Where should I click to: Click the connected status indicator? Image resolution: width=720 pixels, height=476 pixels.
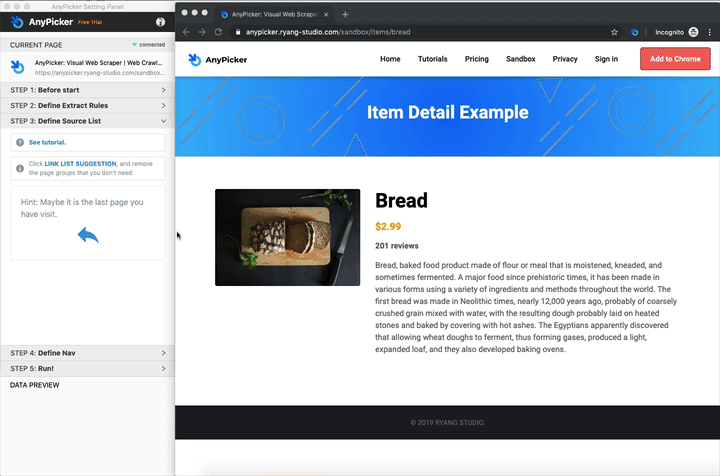pos(148,45)
